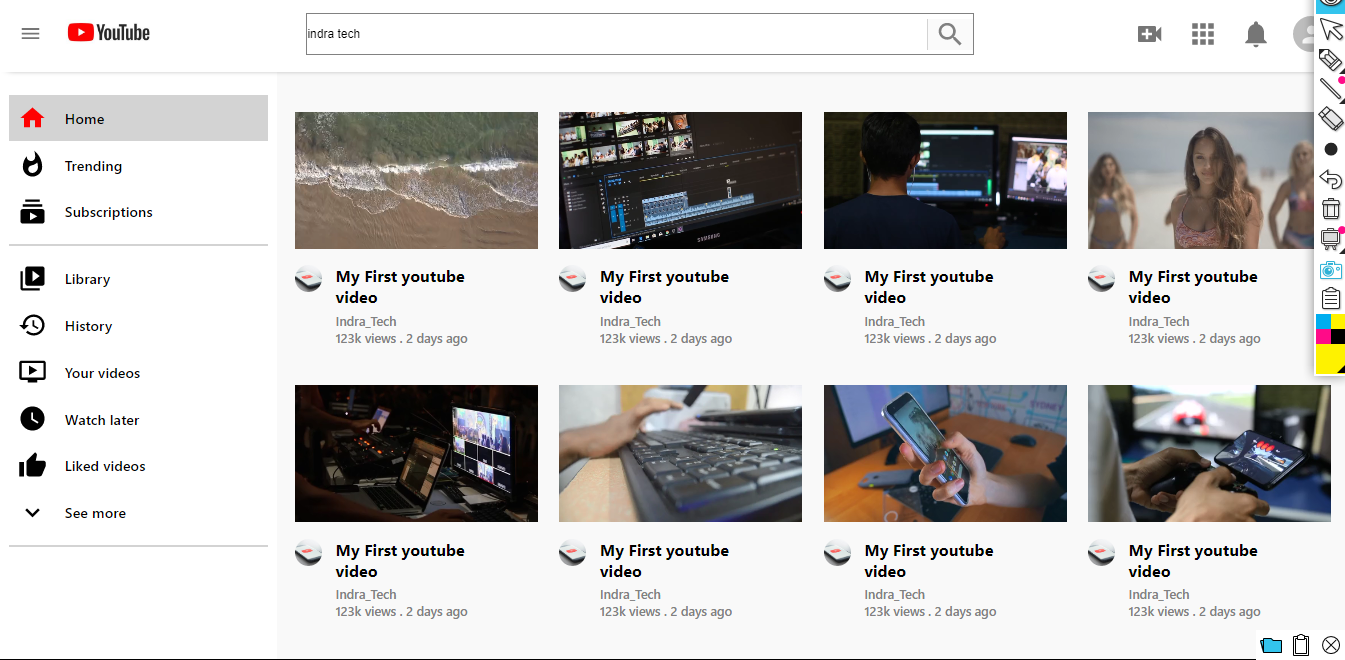The image size is (1345, 660).
Task: Open the blue folder icon at bottom
Action: [1271, 645]
